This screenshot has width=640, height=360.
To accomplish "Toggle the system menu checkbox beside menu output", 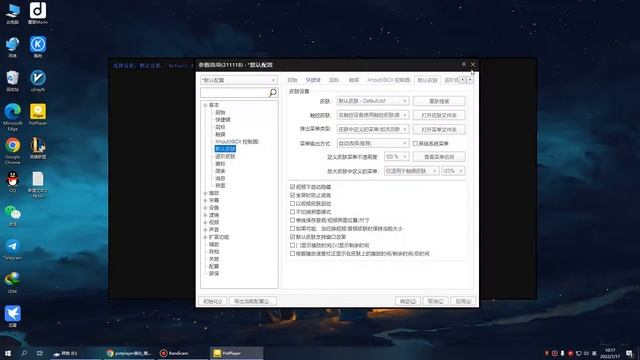I will pos(415,144).
